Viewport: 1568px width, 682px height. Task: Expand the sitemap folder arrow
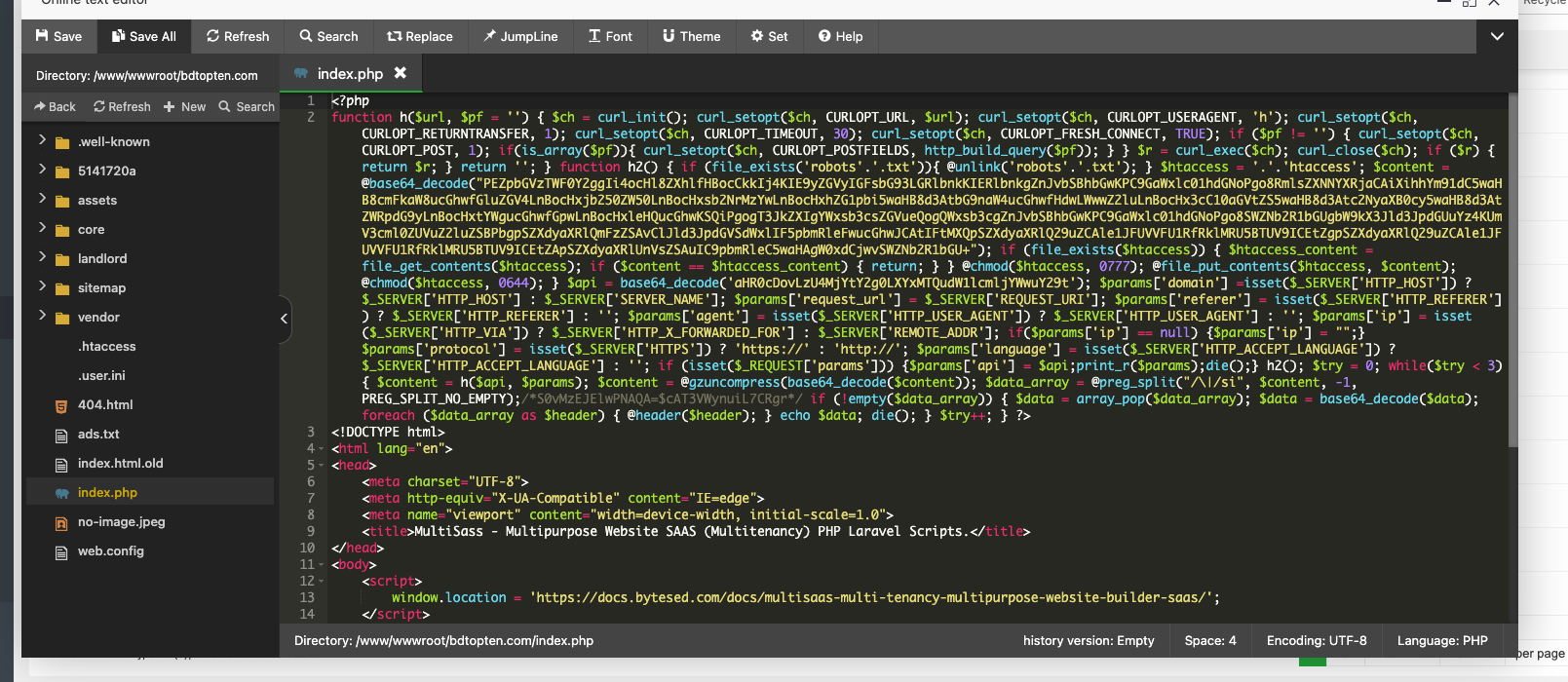click(x=42, y=286)
